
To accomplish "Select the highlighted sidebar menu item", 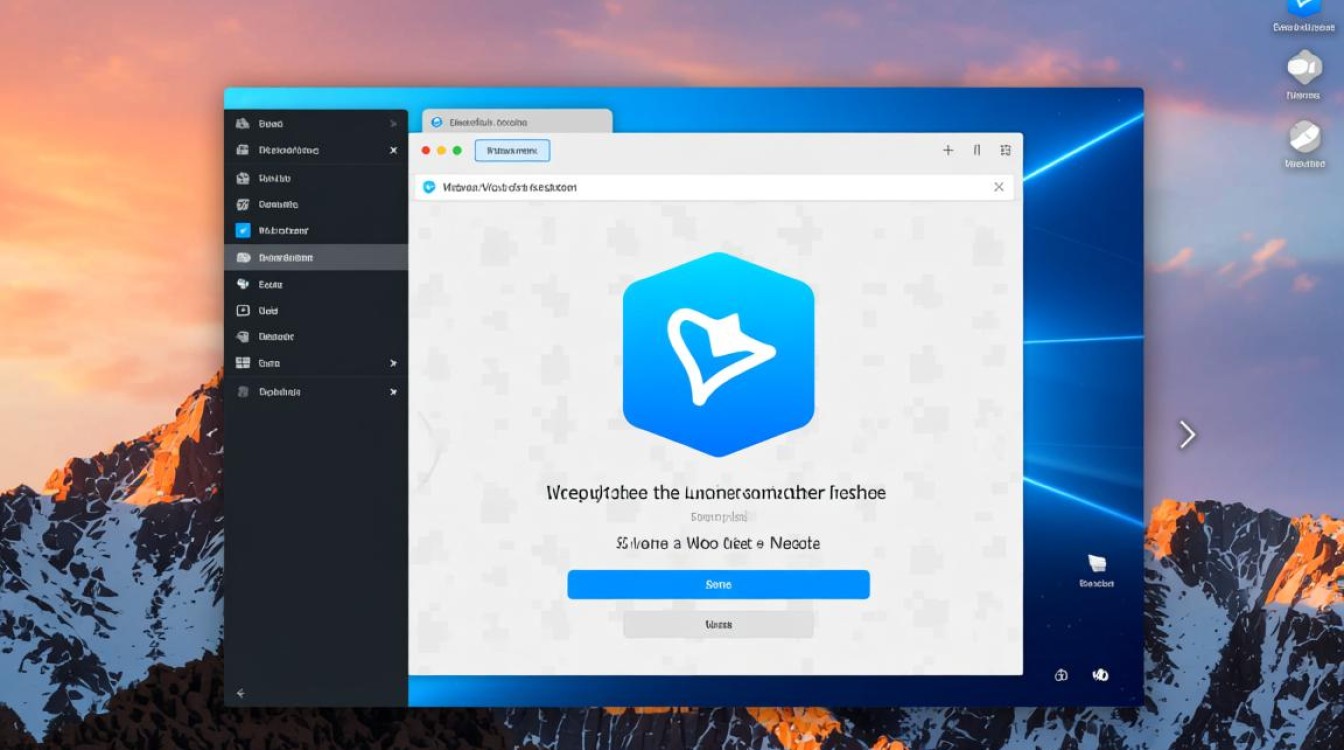I will pyautogui.click(x=315, y=257).
